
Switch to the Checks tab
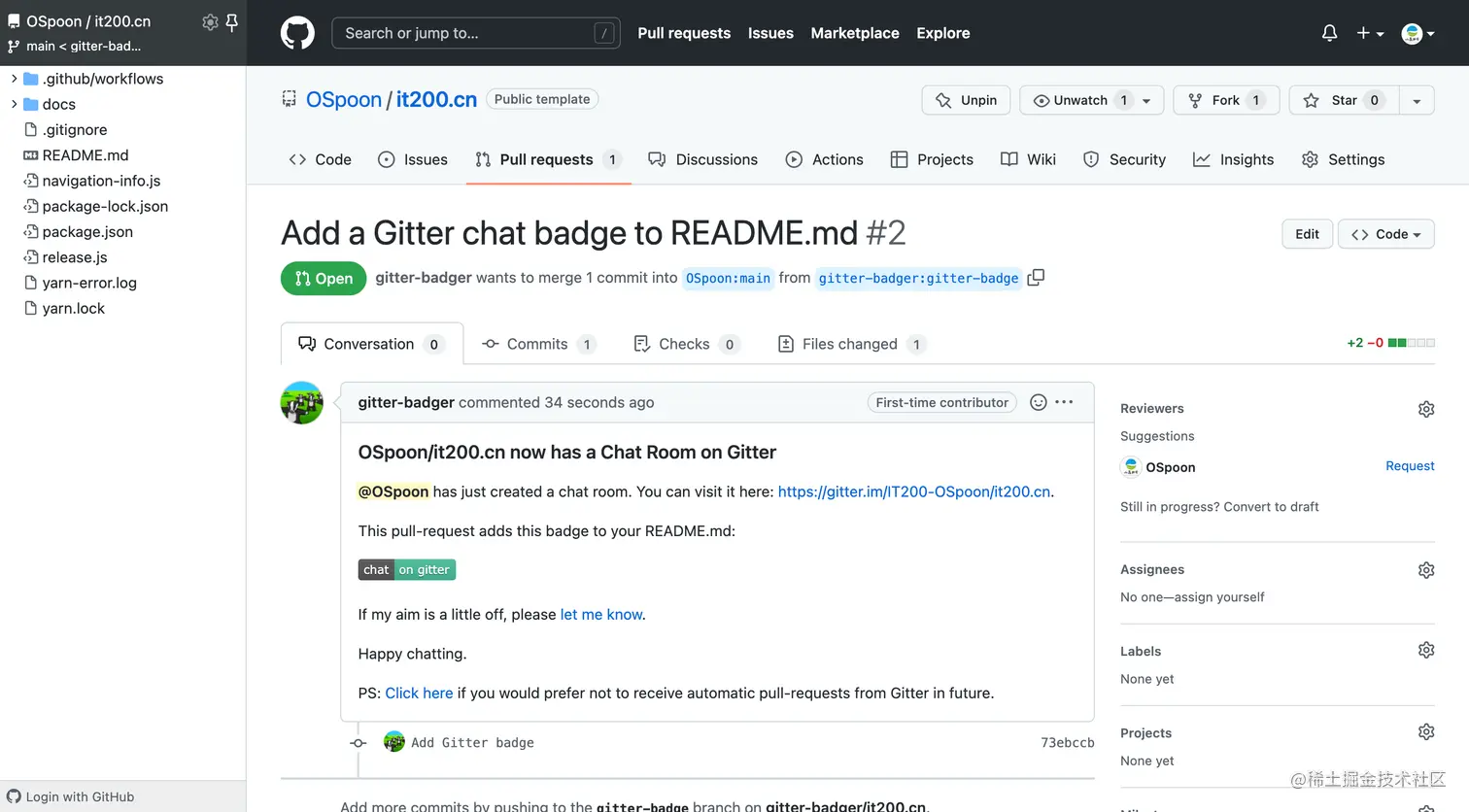pos(687,344)
